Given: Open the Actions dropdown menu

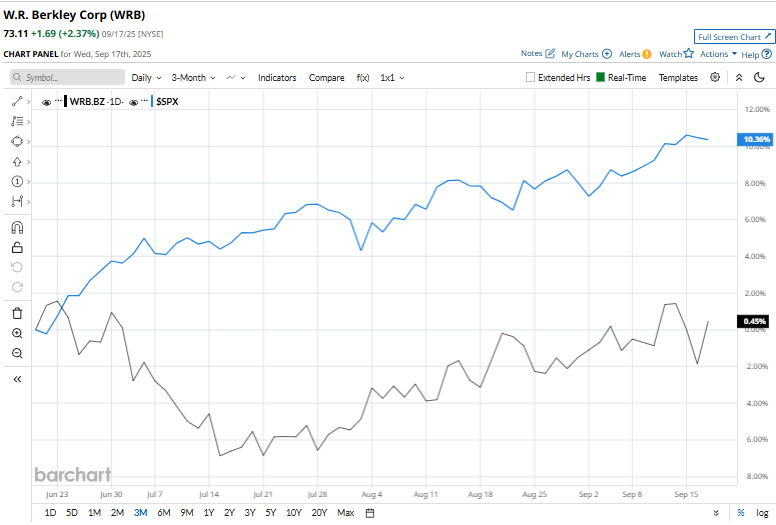Looking at the screenshot, I should [x=718, y=54].
